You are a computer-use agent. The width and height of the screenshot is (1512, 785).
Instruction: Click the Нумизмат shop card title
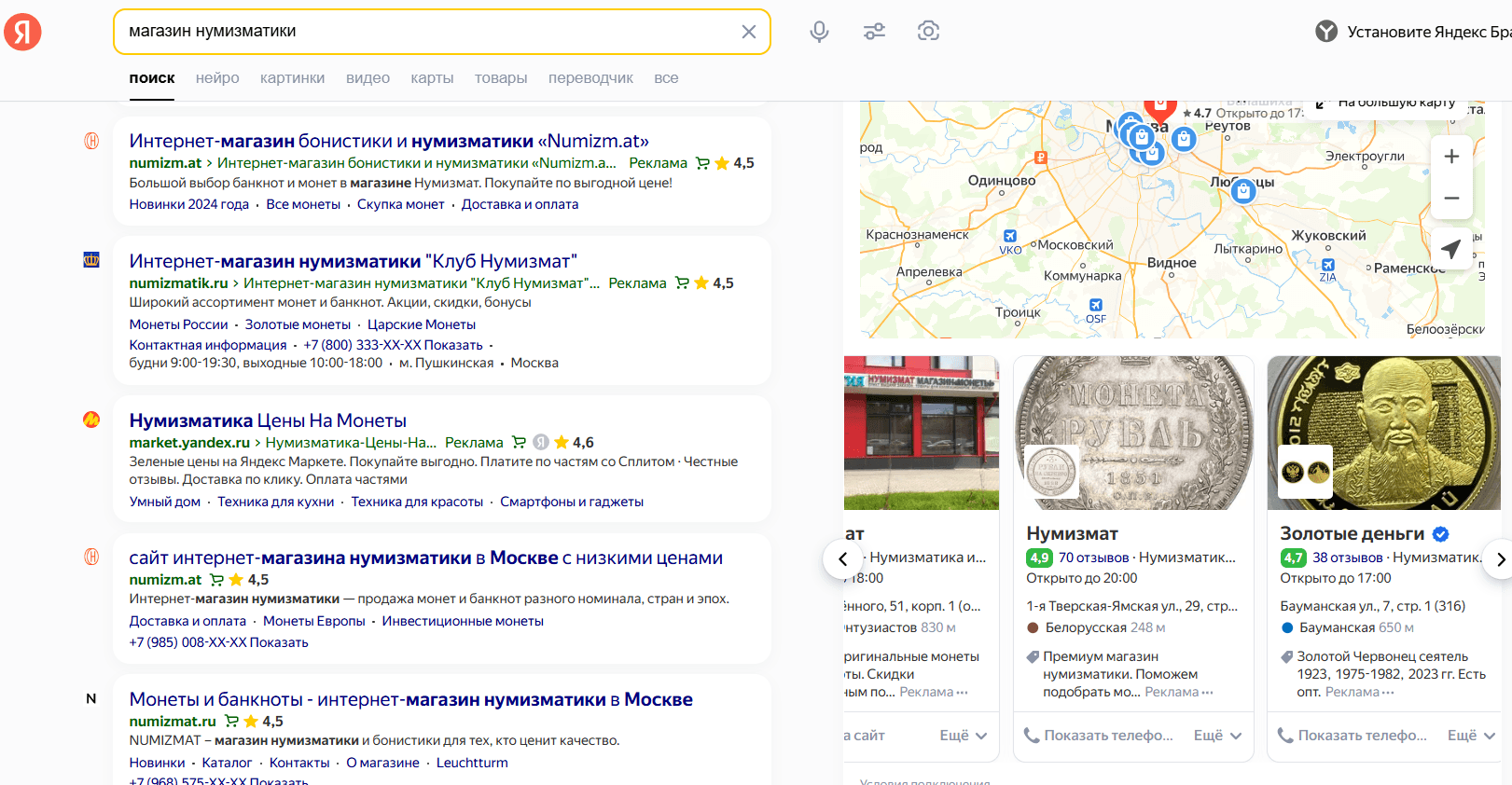pos(1073,533)
